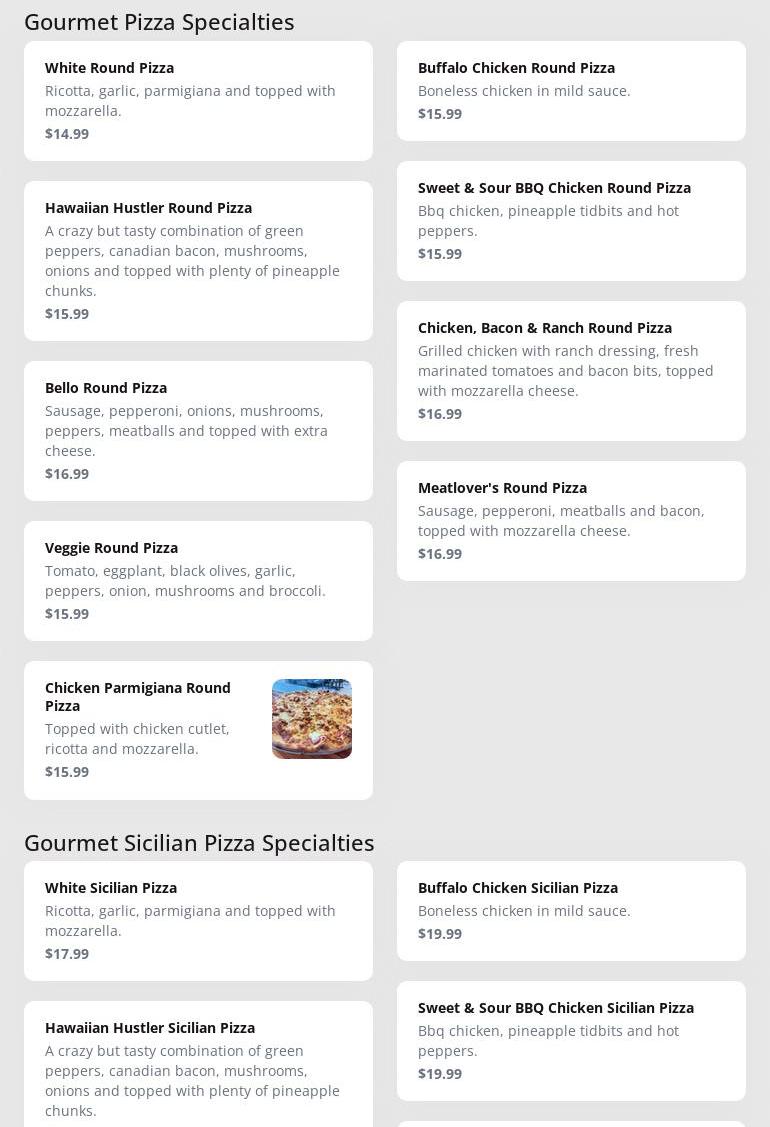The height and width of the screenshot is (1127, 770).
Task: Open Chicken, Bacon & Ranch Round Pizza
Action: pos(571,371)
